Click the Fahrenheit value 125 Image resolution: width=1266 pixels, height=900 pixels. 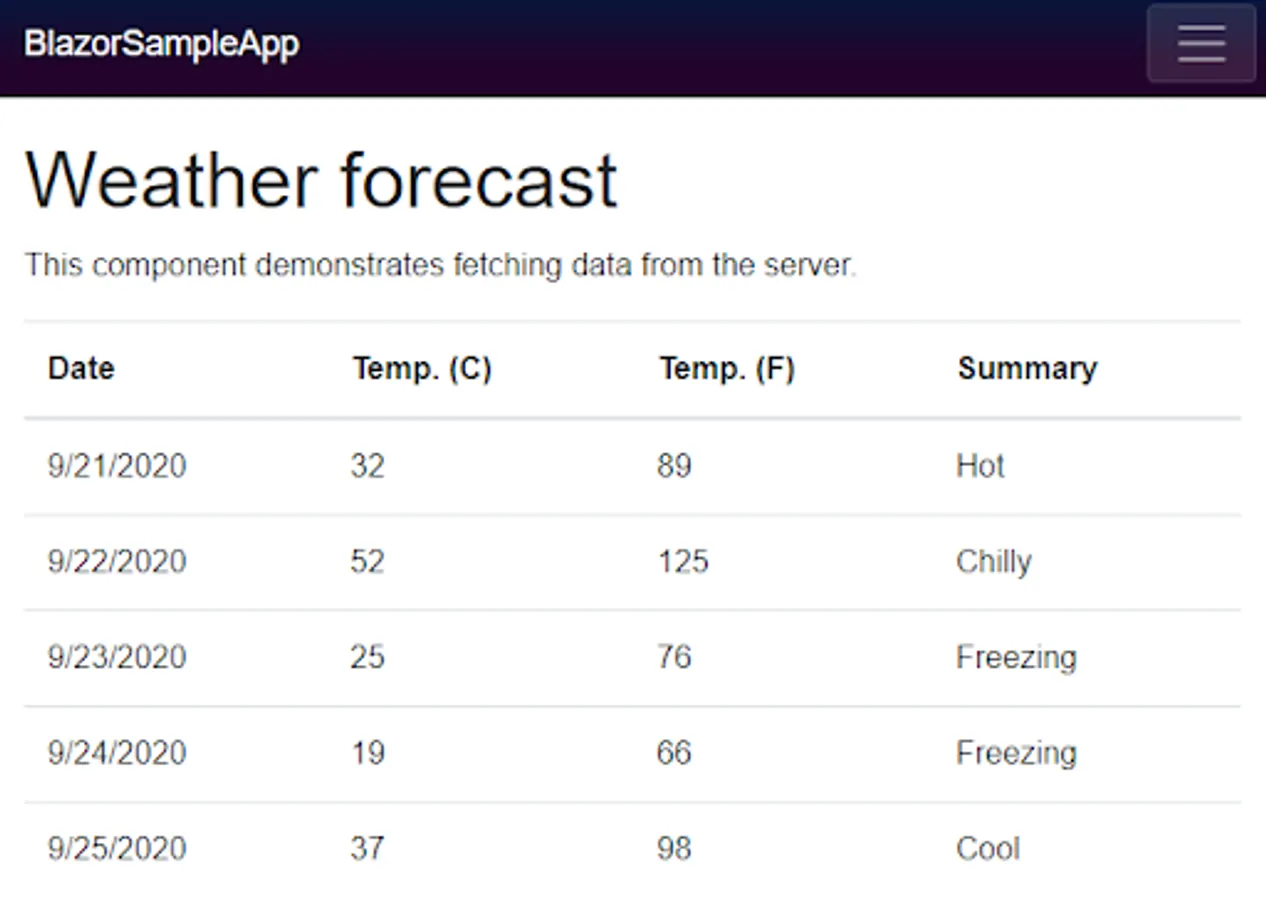[x=682, y=562]
